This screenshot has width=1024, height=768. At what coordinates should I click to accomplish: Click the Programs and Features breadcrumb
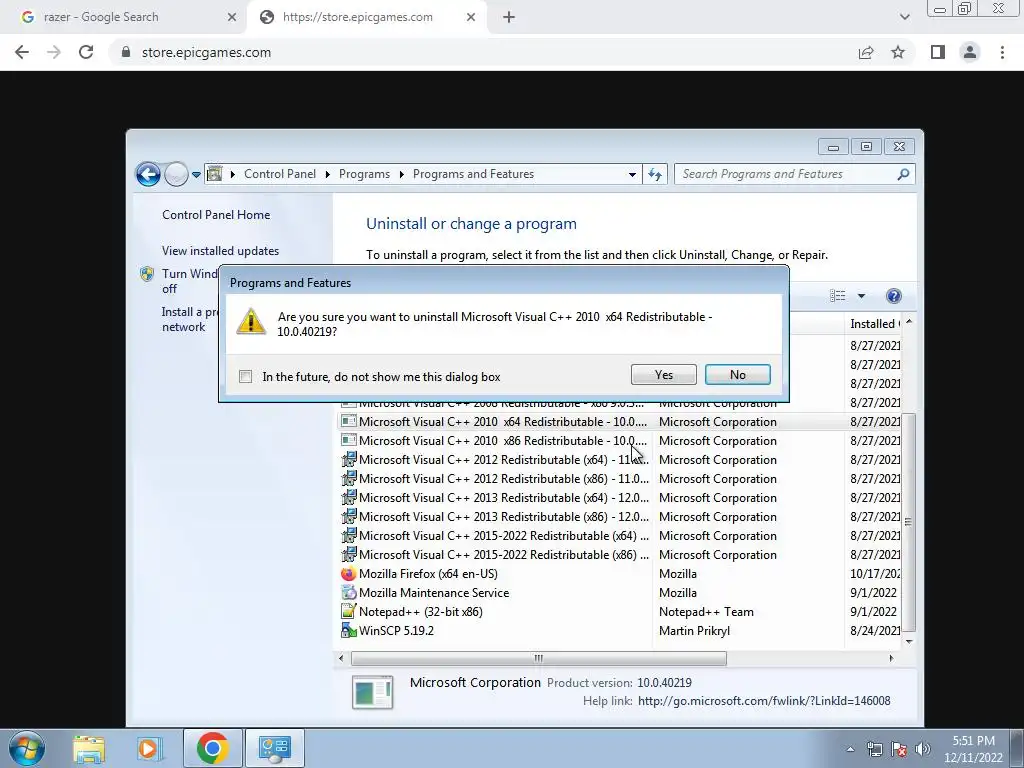coord(473,174)
